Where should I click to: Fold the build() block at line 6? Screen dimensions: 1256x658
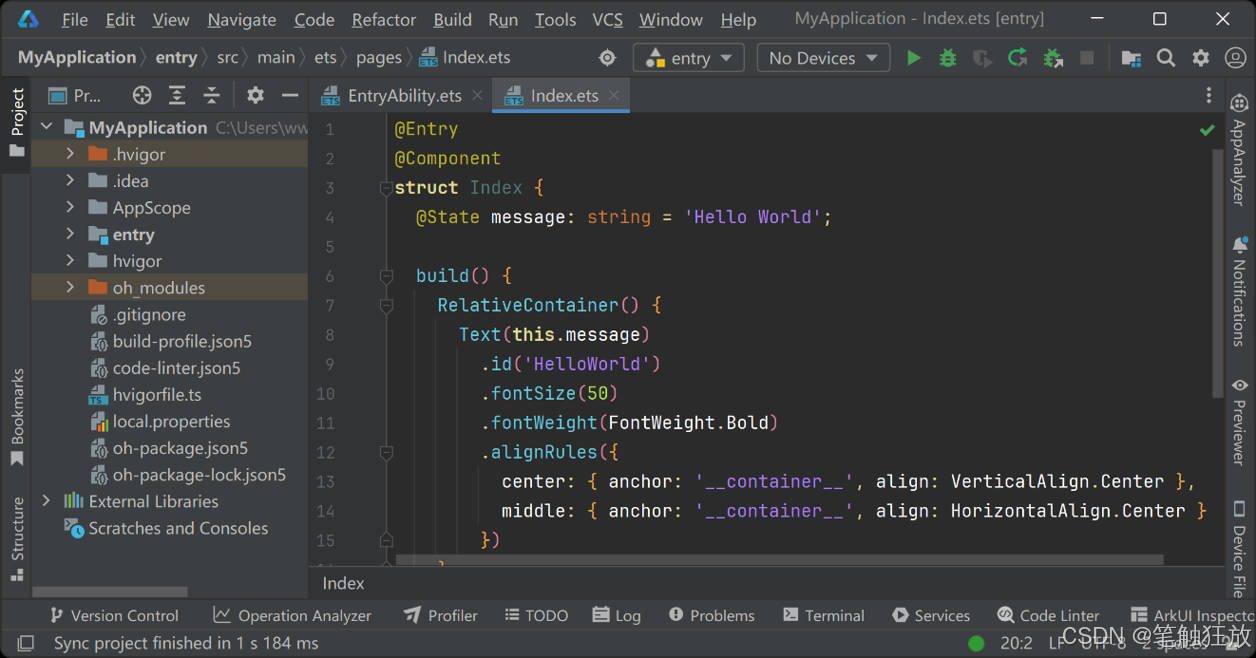pyautogui.click(x=386, y=276)
